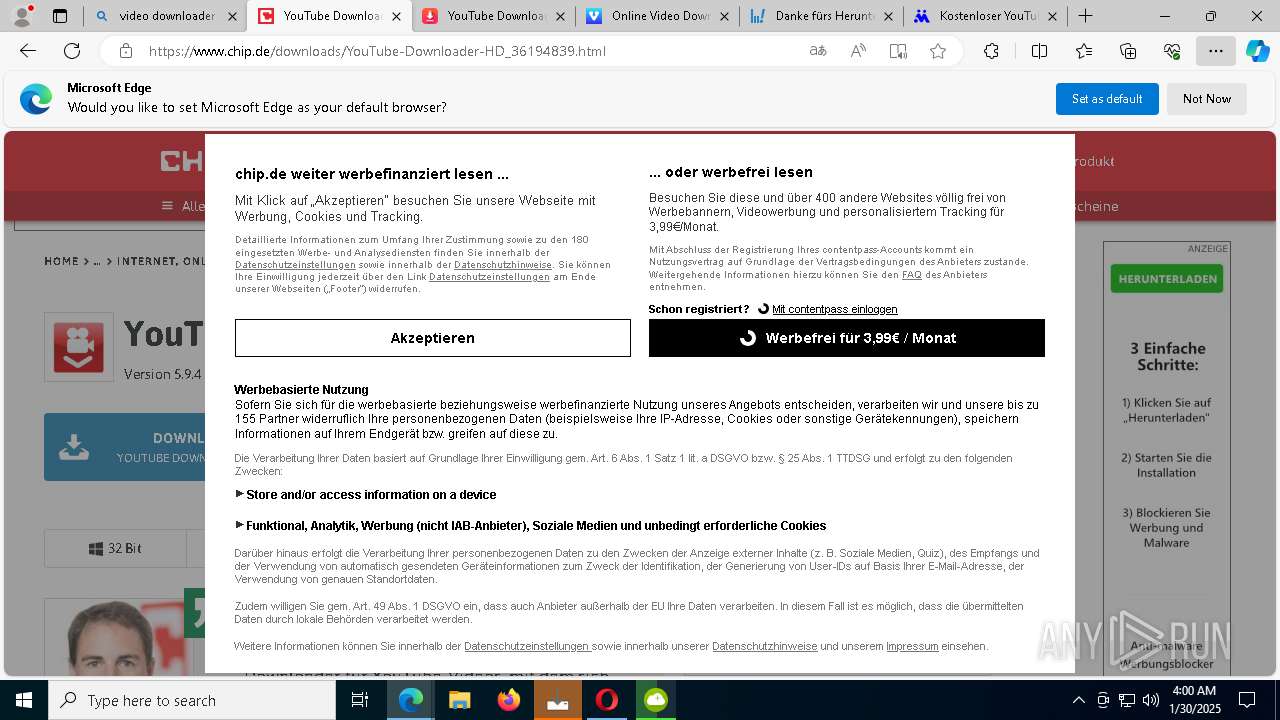
Task: Click the HOME breadcrumb link
Action: (61, 261)
